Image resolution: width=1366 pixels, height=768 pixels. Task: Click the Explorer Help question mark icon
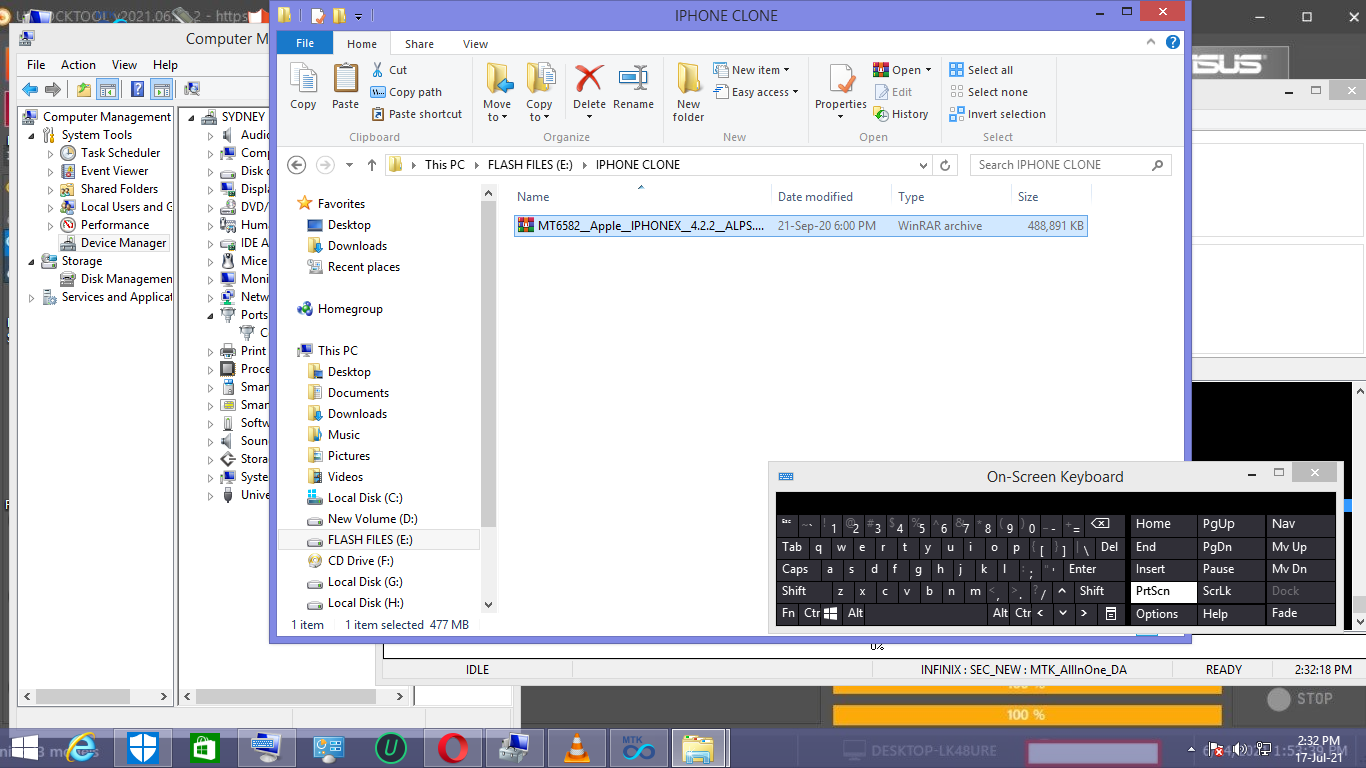pos(1173,43)
